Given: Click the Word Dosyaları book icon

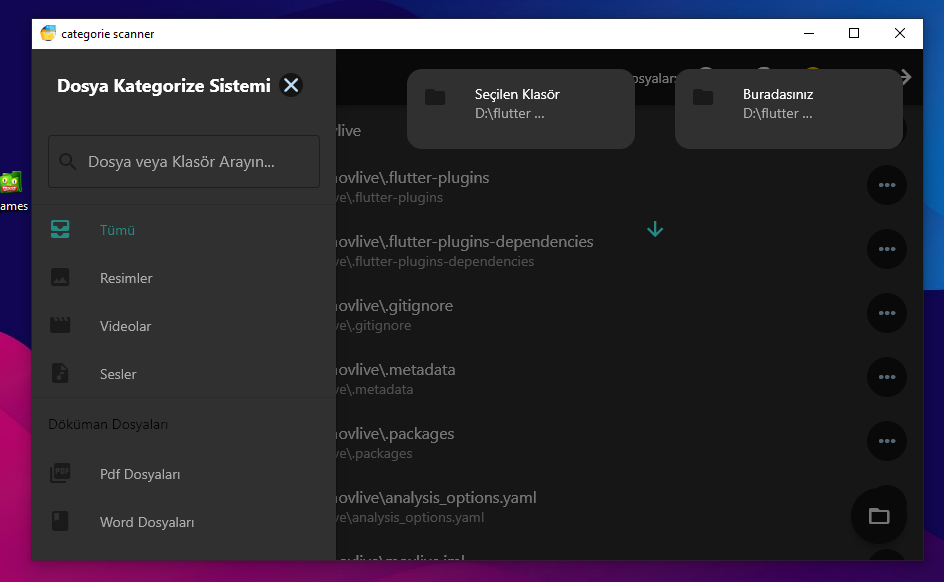Looking at the screenshot, I should pos(60,521).
